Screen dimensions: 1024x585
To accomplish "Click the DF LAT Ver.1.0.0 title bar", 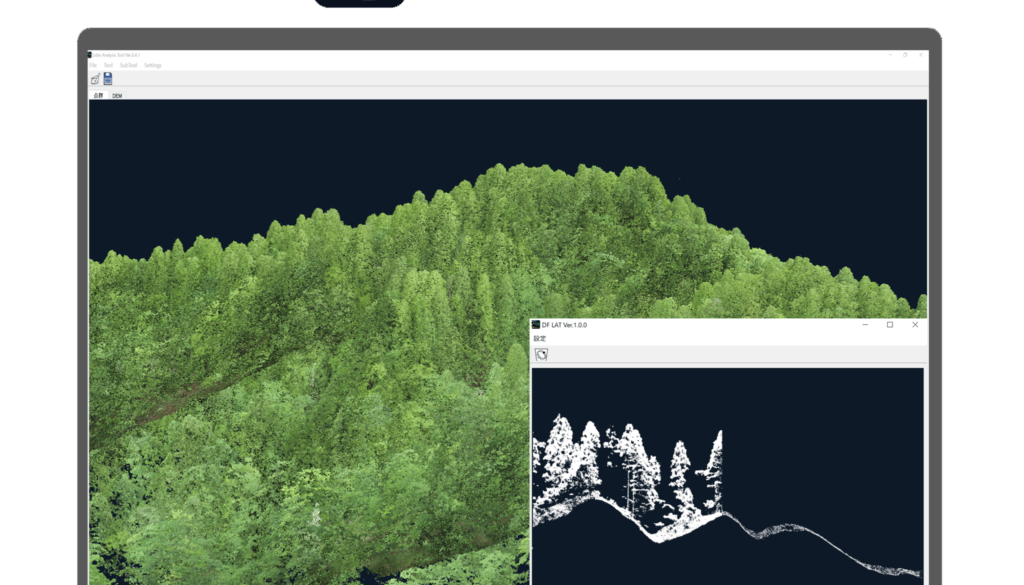I will (700, 325).
